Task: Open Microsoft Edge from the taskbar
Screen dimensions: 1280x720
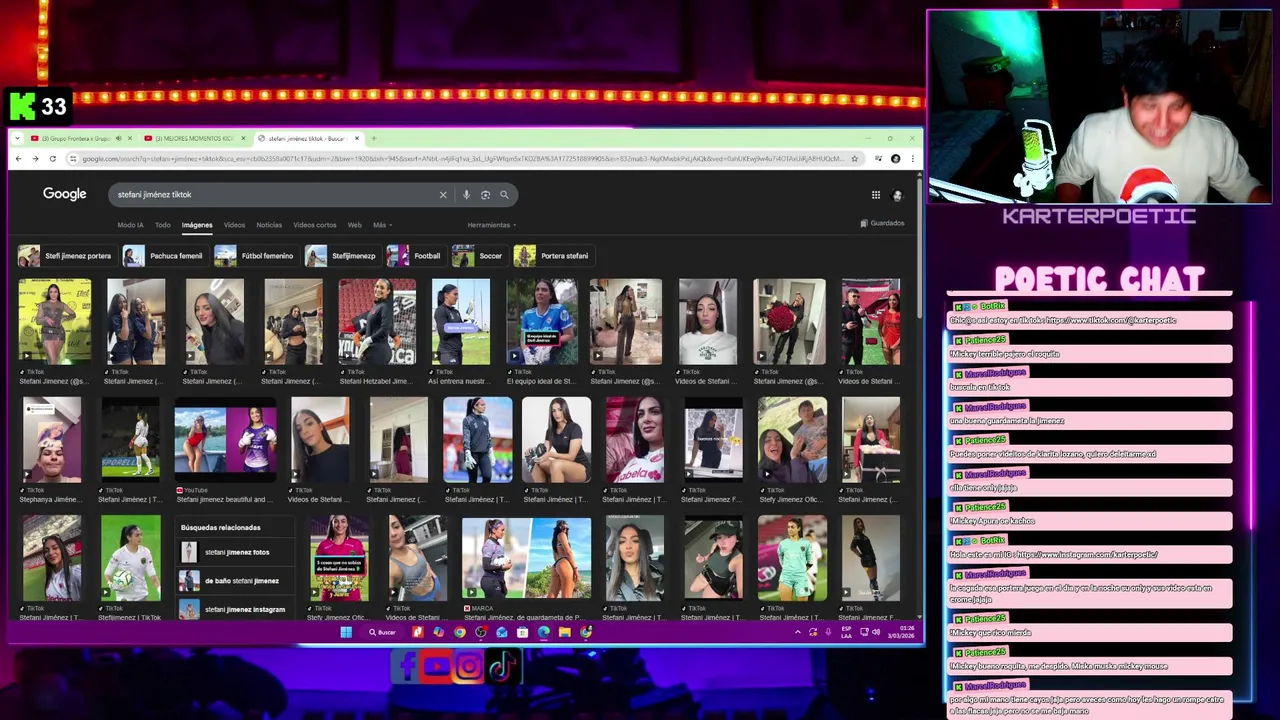Action: 544,632
